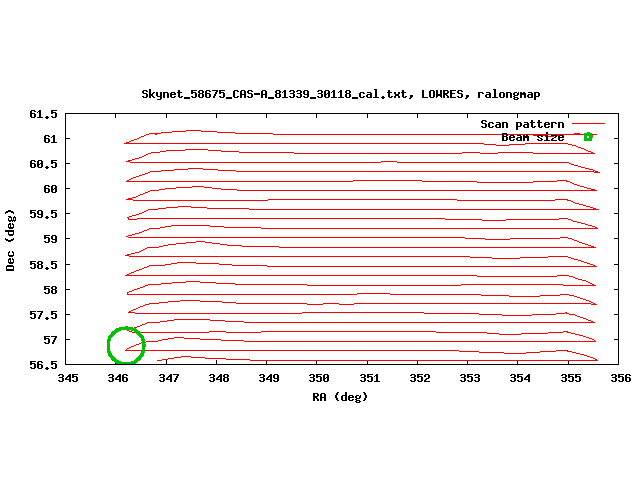Click the plot title Skynet_58675_CAS-A text

[341, 94]
